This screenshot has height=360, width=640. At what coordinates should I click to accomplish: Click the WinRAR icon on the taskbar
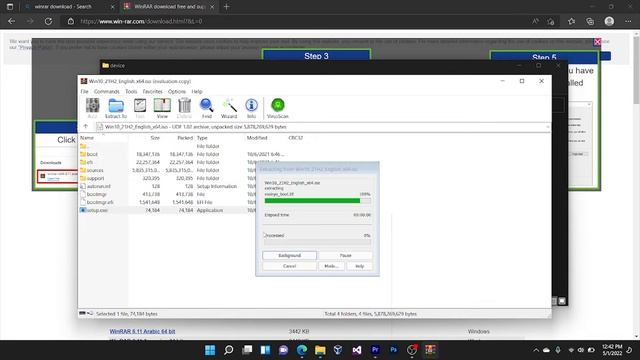(430, 350)
